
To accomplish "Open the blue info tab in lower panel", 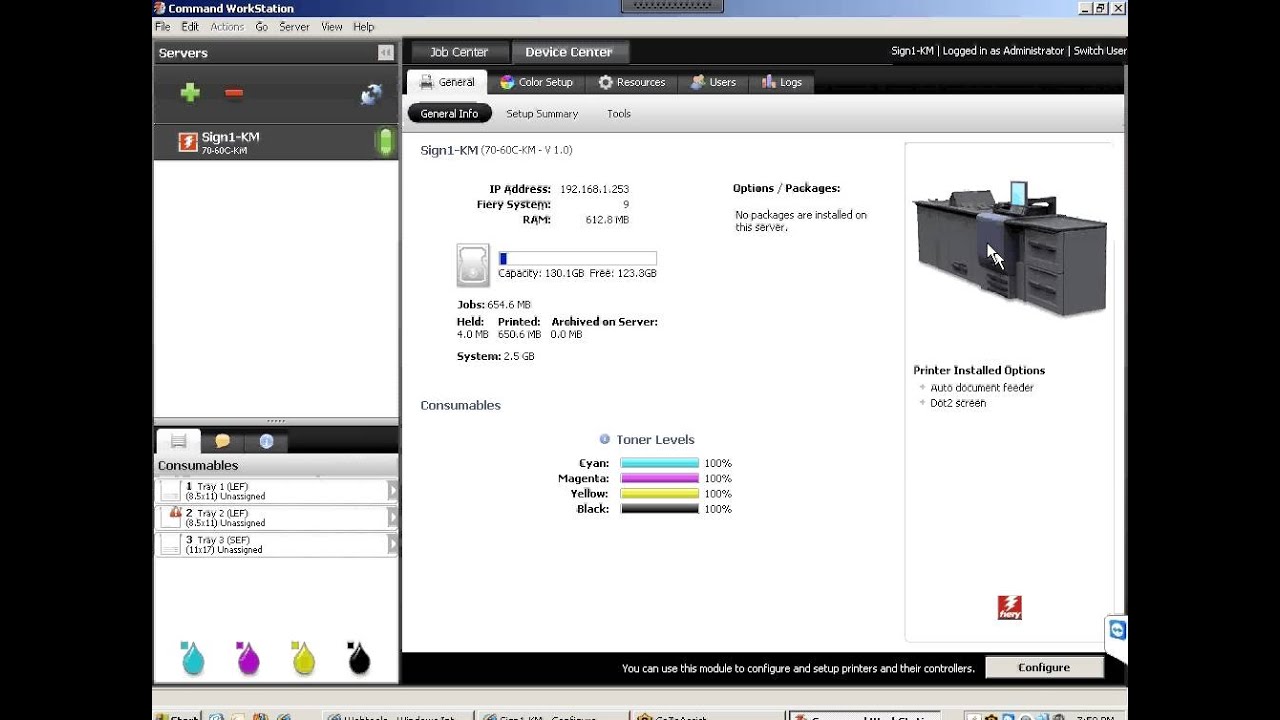I will pyautogui.click(x=266, y=441).
